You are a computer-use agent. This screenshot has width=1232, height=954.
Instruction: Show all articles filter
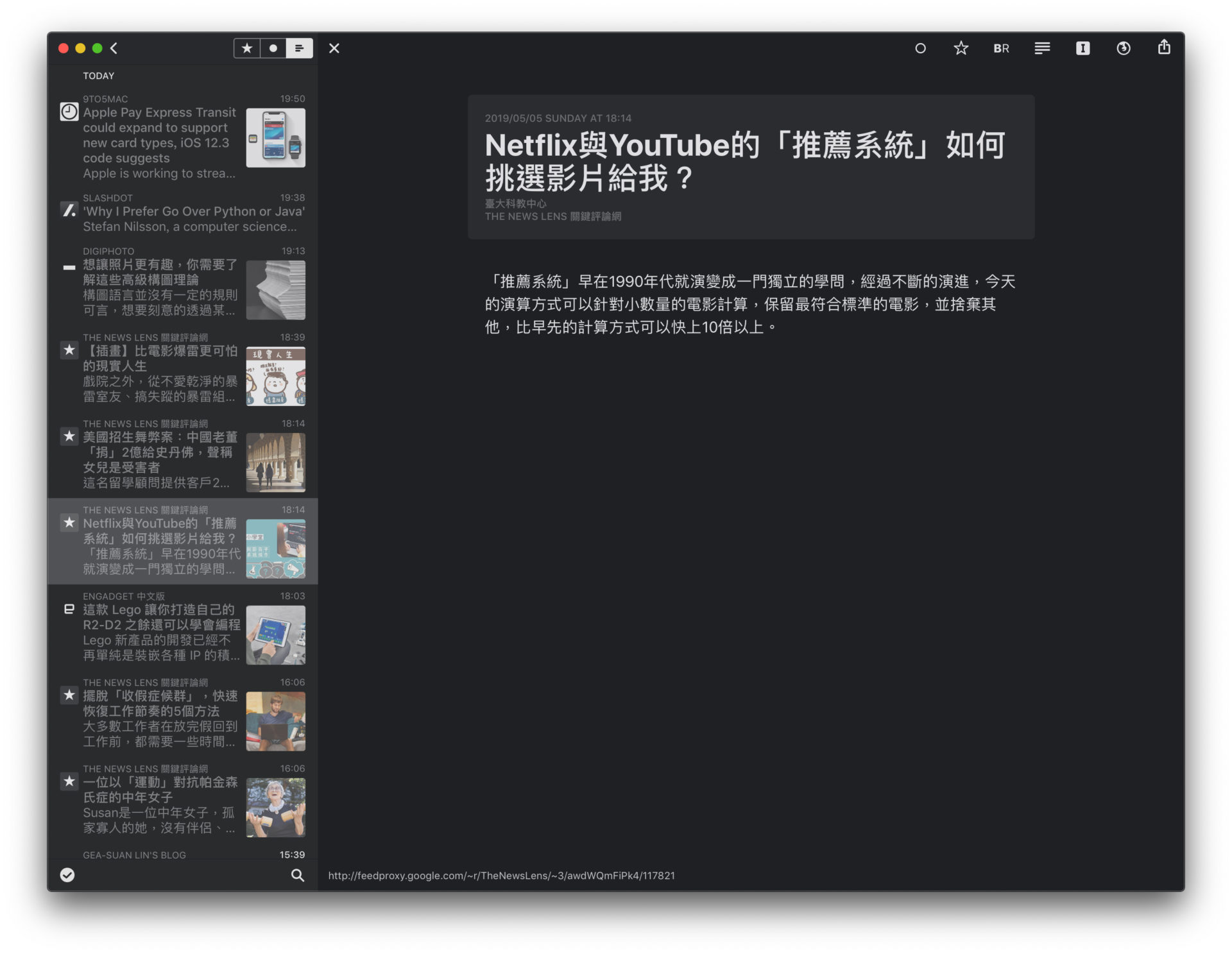(299, 48)
